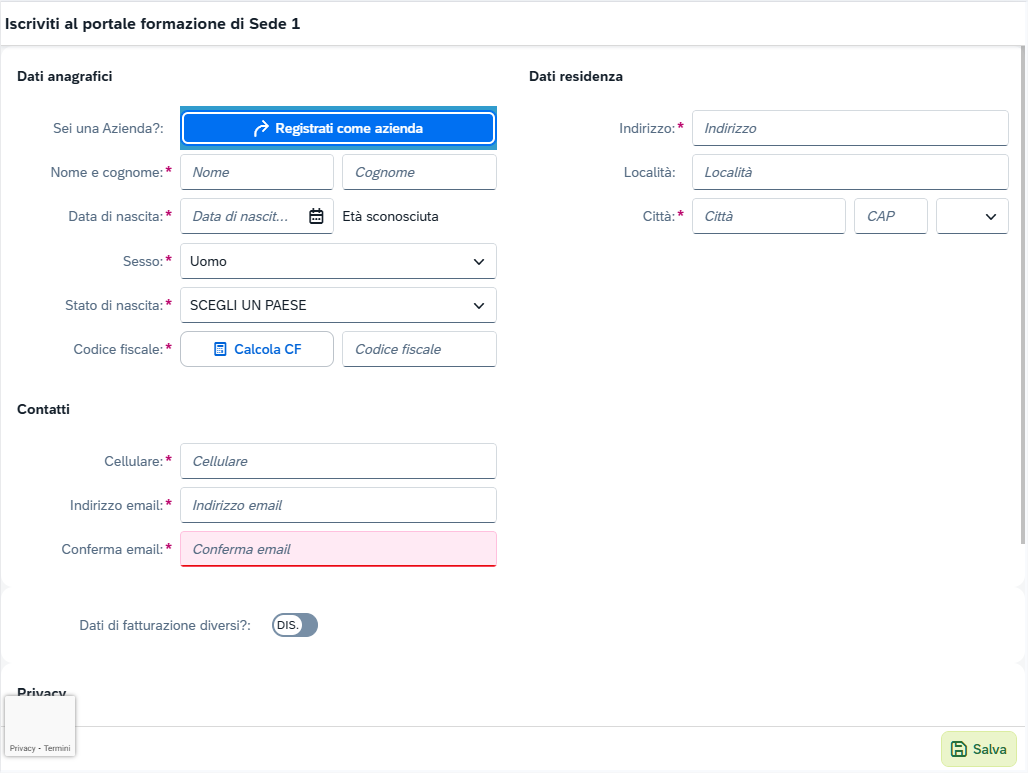
Task: Focus the Cellulare input field
Action: click(338, 461)
